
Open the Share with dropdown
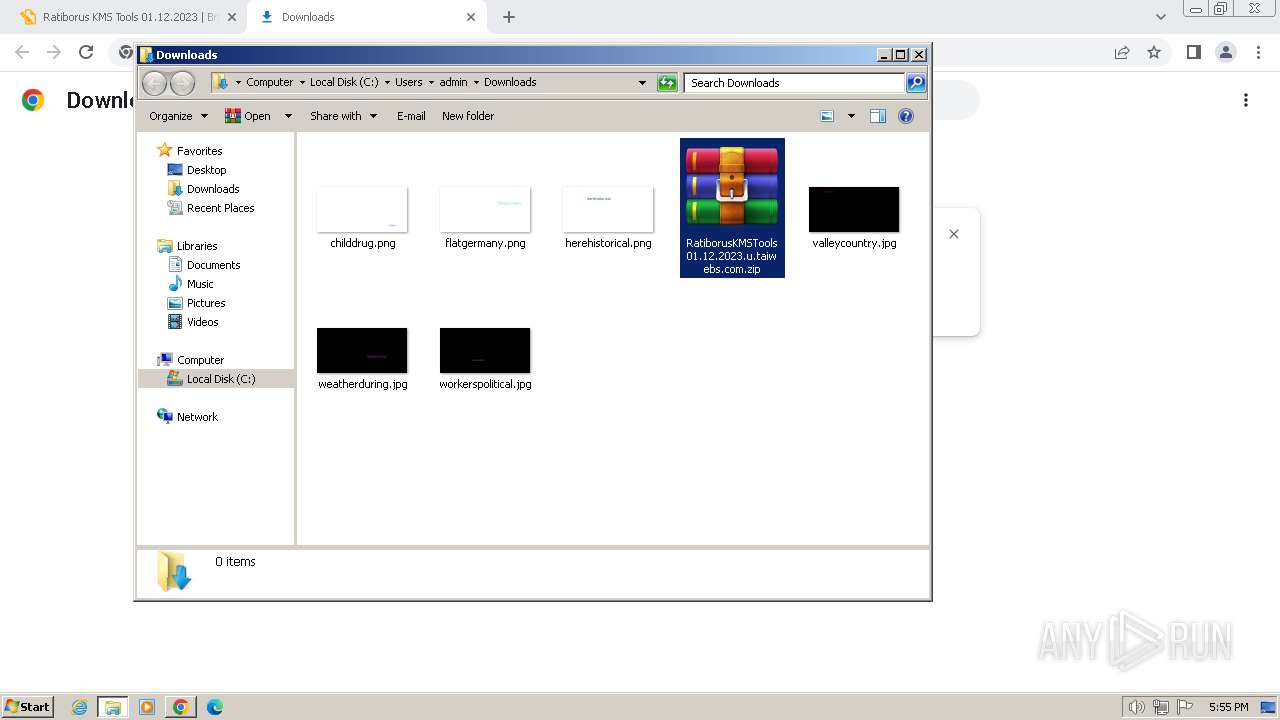(343, 116)
